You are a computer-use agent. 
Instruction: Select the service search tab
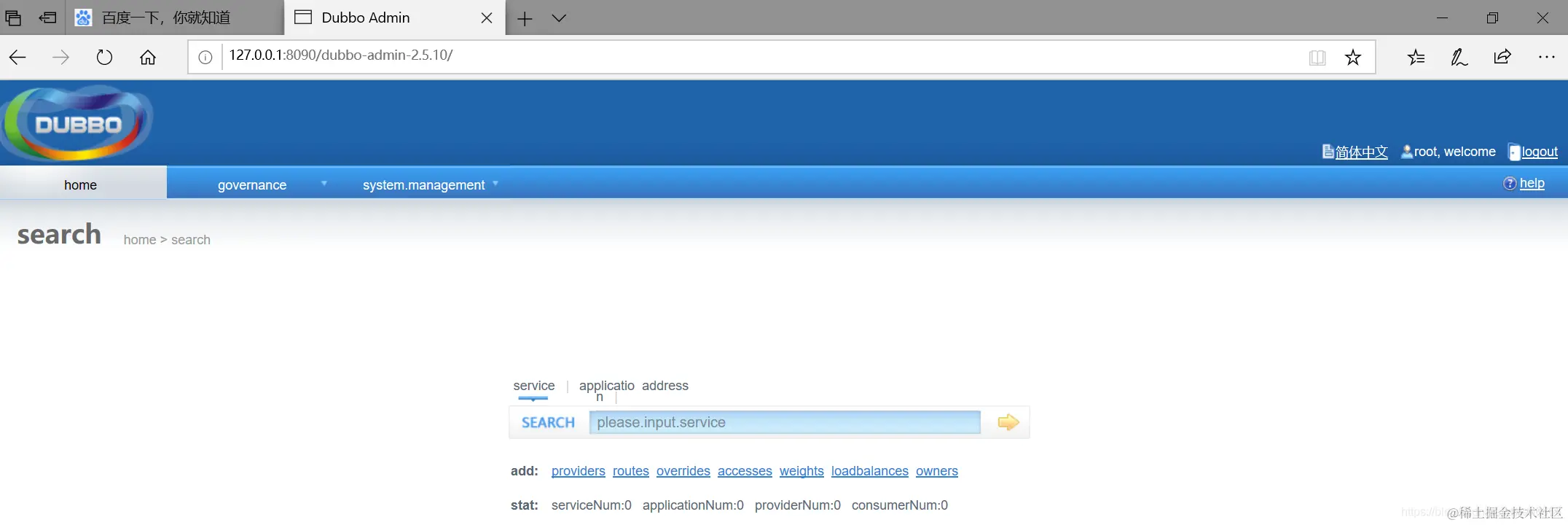tap(533, 386)
